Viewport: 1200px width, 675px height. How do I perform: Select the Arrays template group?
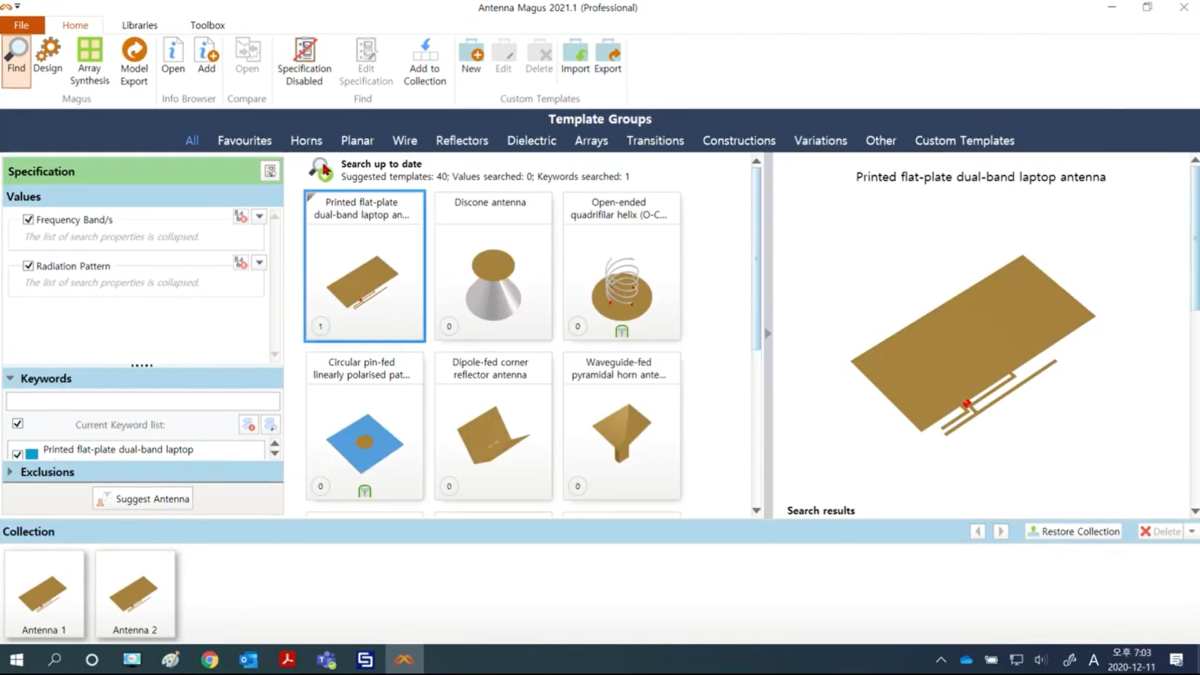click(x=591, y=141)
